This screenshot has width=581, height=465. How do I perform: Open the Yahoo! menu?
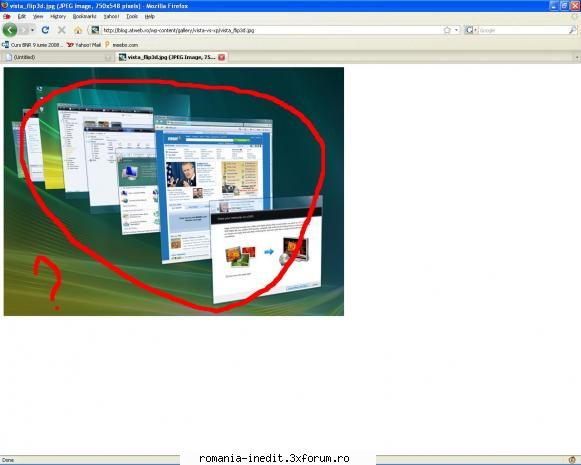(x=111, y=16)
